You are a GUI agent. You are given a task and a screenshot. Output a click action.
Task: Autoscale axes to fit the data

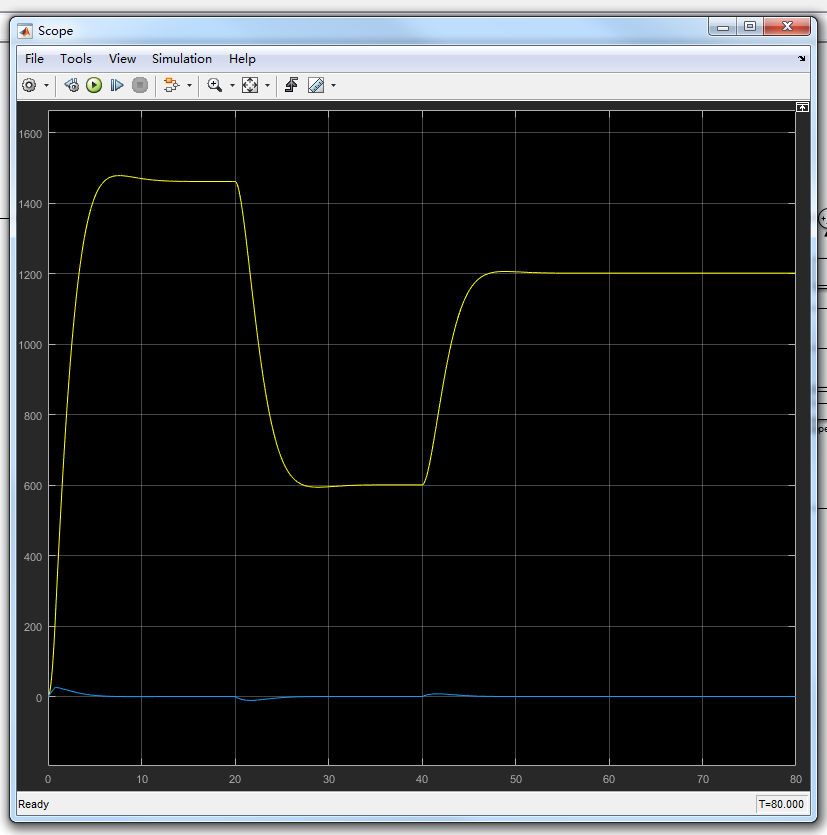(x=251, y=85)
